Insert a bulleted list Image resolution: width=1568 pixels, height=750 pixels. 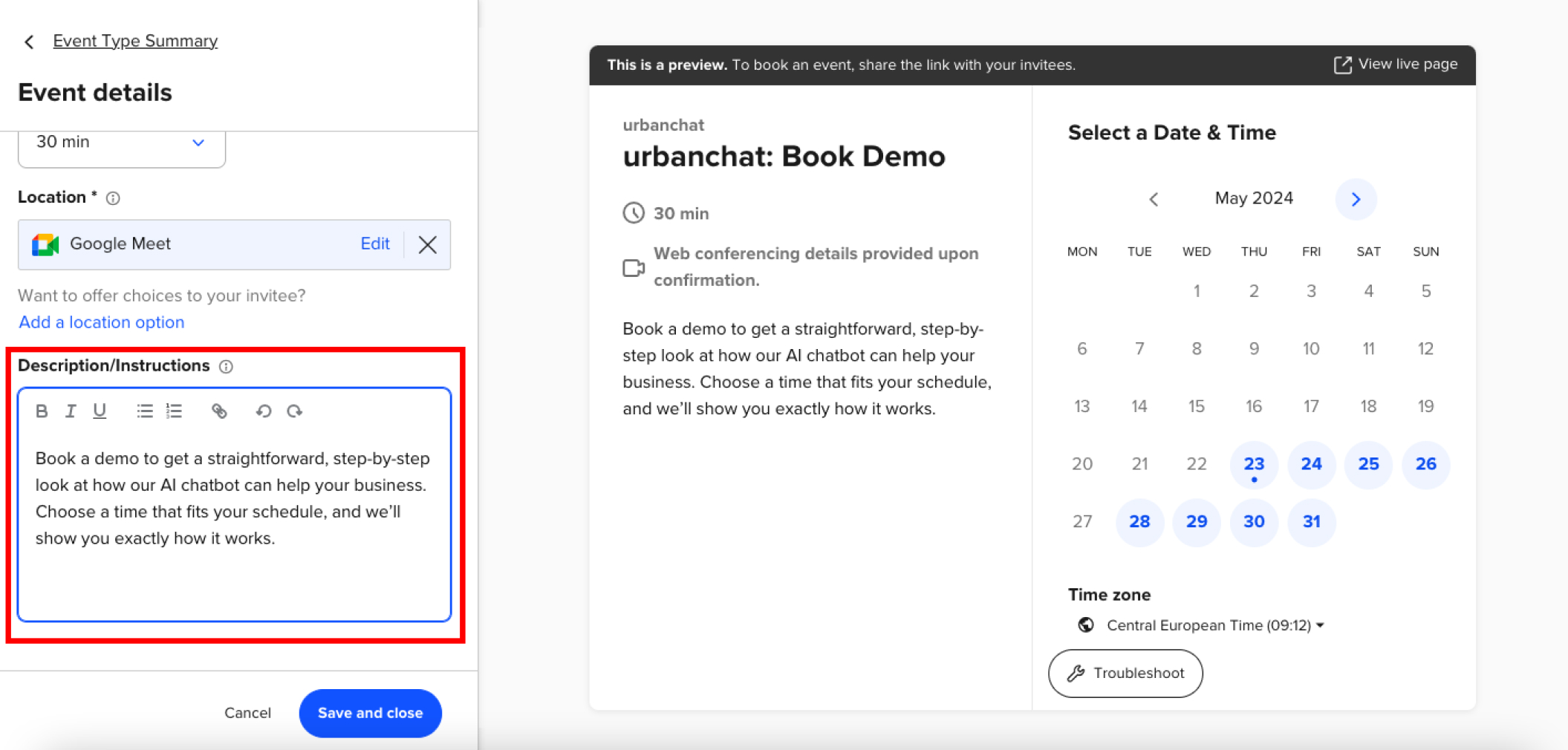(145, 411)
